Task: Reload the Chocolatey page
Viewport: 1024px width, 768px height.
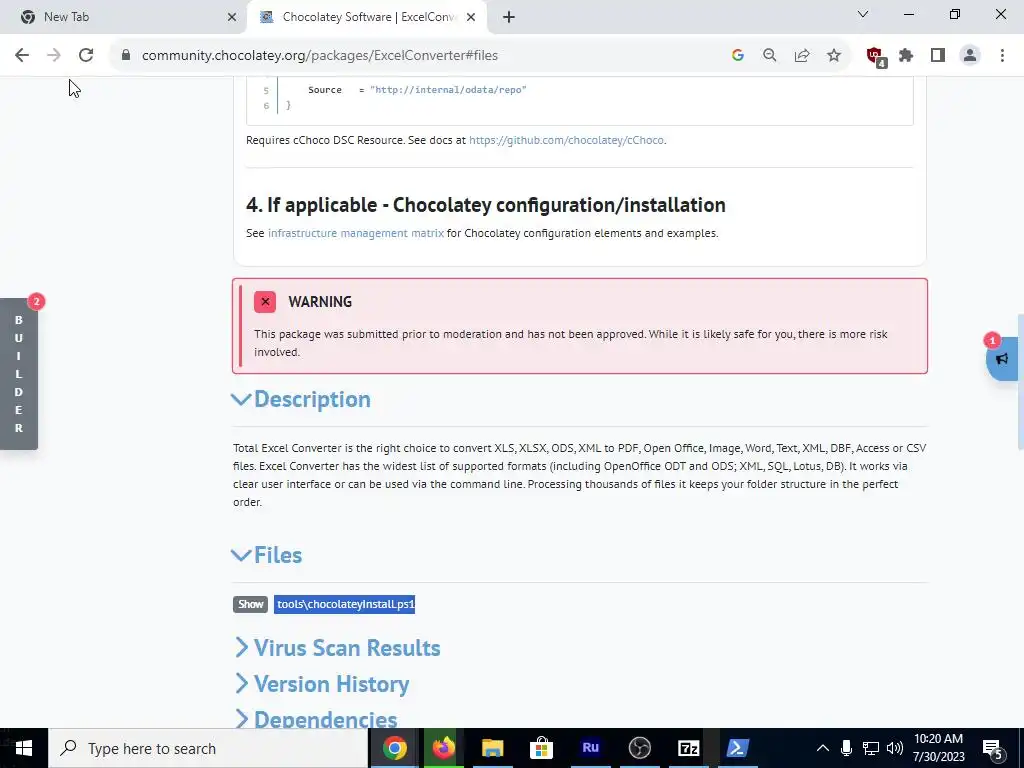Action: click(86, 56)
